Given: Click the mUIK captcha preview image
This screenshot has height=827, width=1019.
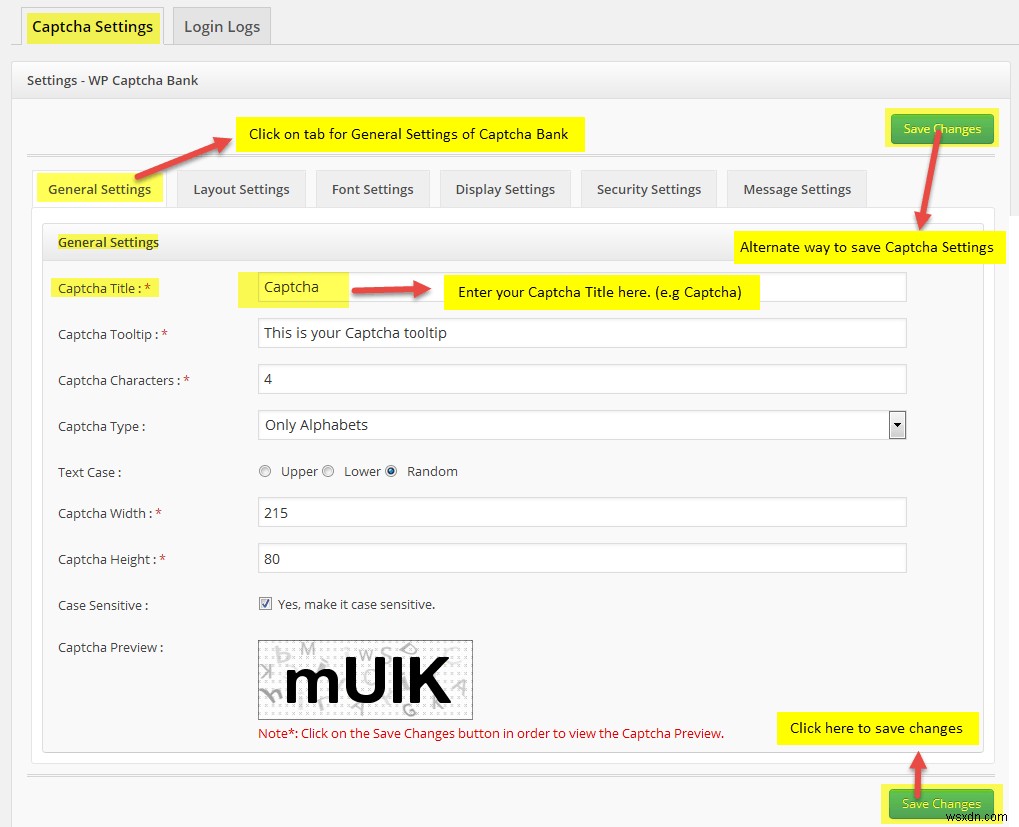Looking at the screenshot, I should pyautogui.click(x=365, y=679).
